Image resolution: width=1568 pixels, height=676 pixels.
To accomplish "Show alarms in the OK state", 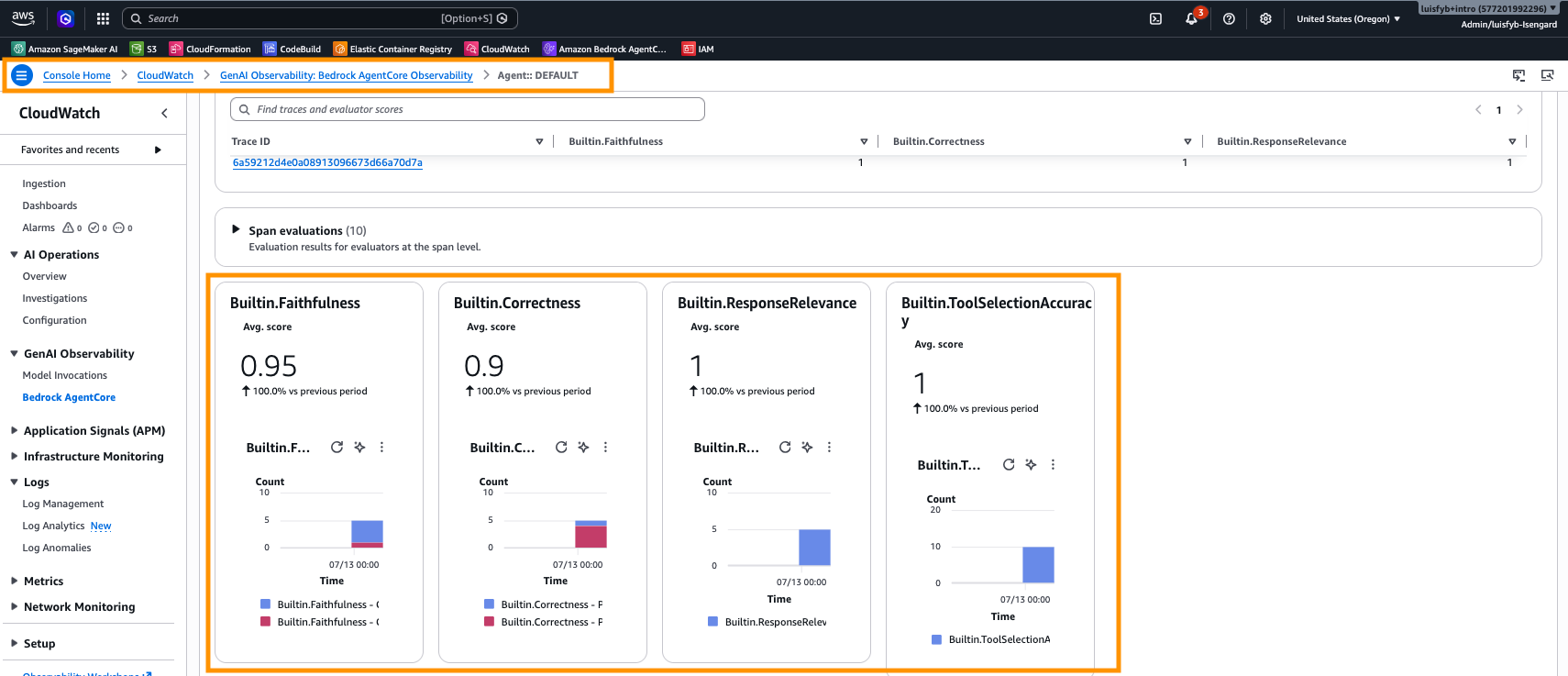I will coord(97,227).
